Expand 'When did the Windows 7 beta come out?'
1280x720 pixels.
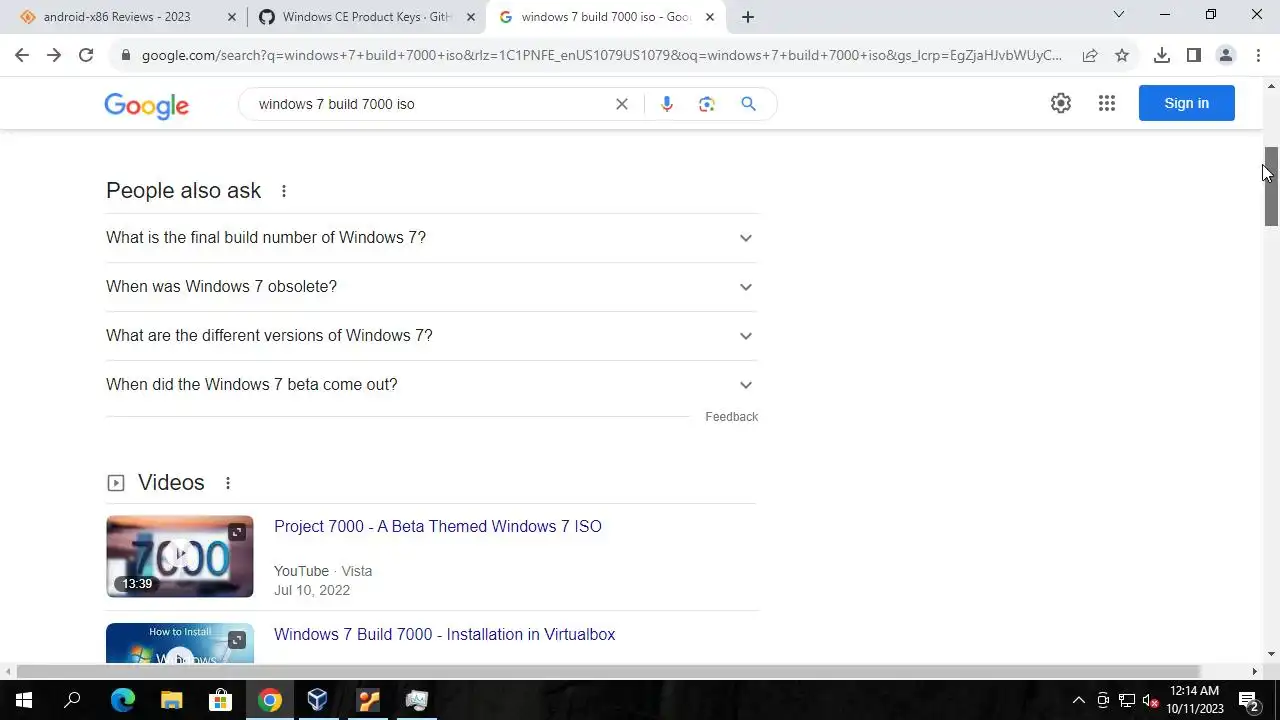[431, 385]
